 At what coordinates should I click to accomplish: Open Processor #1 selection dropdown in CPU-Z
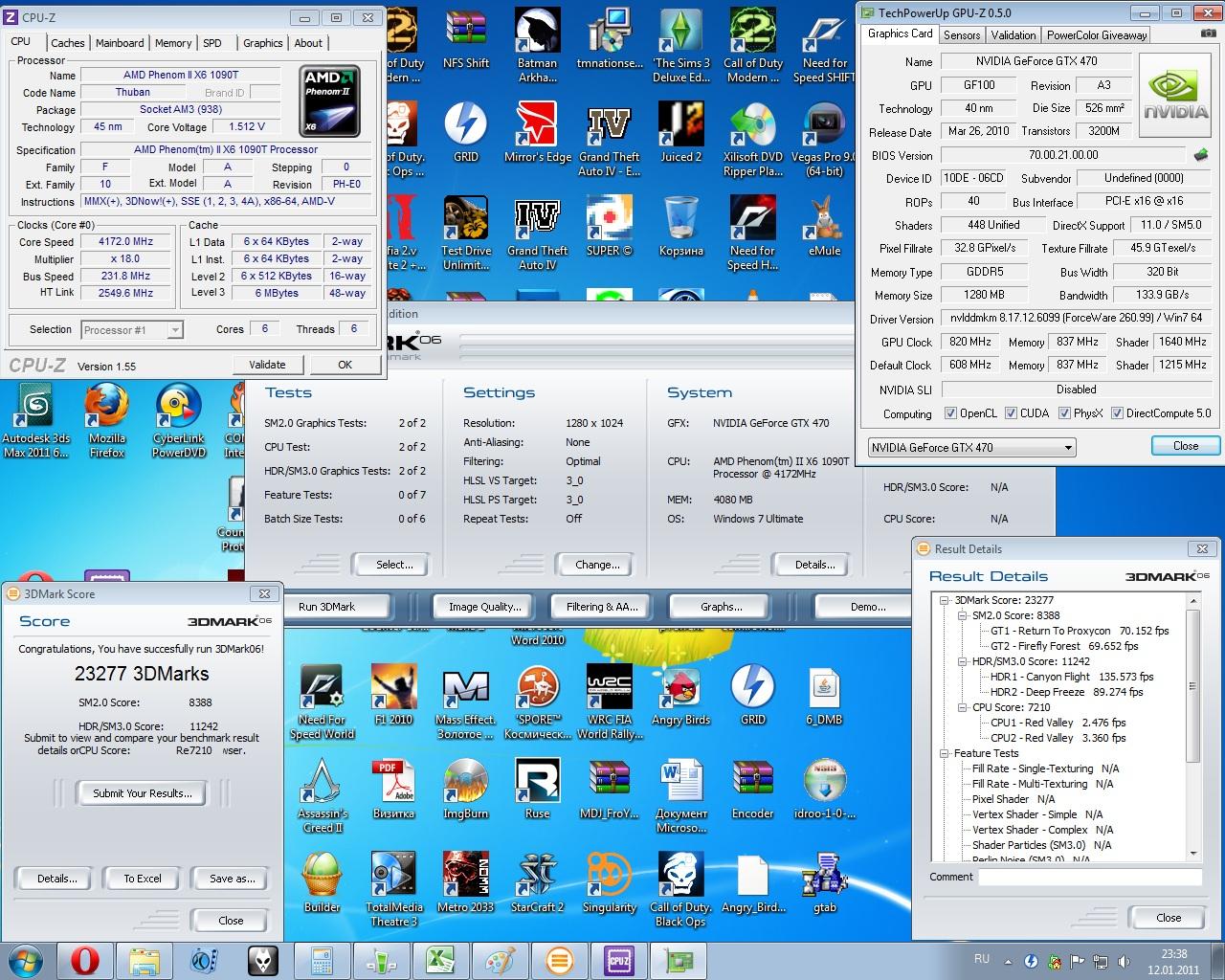coord(132,330)
